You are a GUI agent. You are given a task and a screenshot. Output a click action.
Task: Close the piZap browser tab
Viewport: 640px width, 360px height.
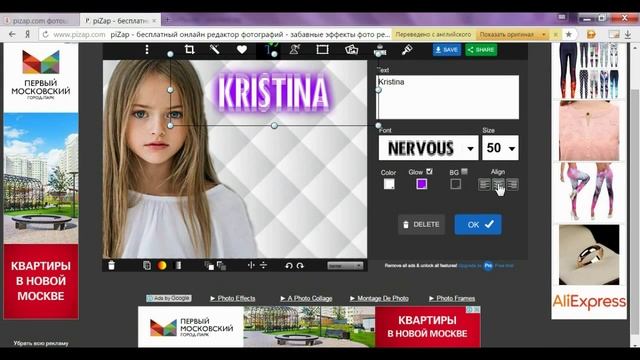(154, 20)
